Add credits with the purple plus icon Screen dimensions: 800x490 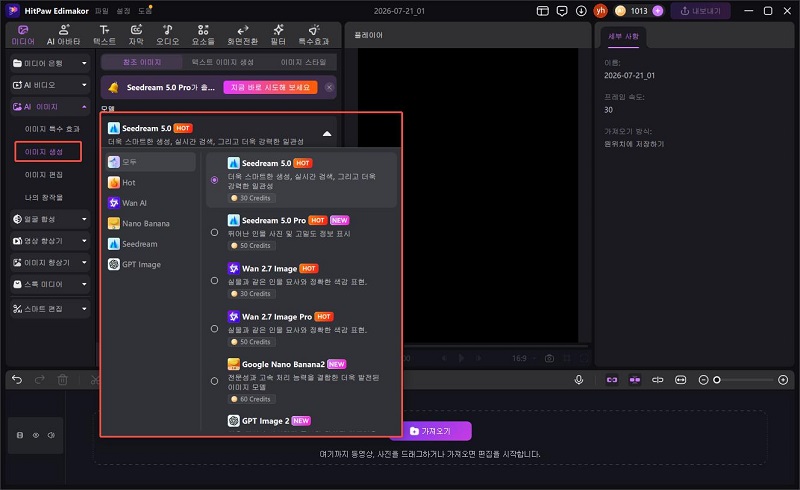[658, 11]
